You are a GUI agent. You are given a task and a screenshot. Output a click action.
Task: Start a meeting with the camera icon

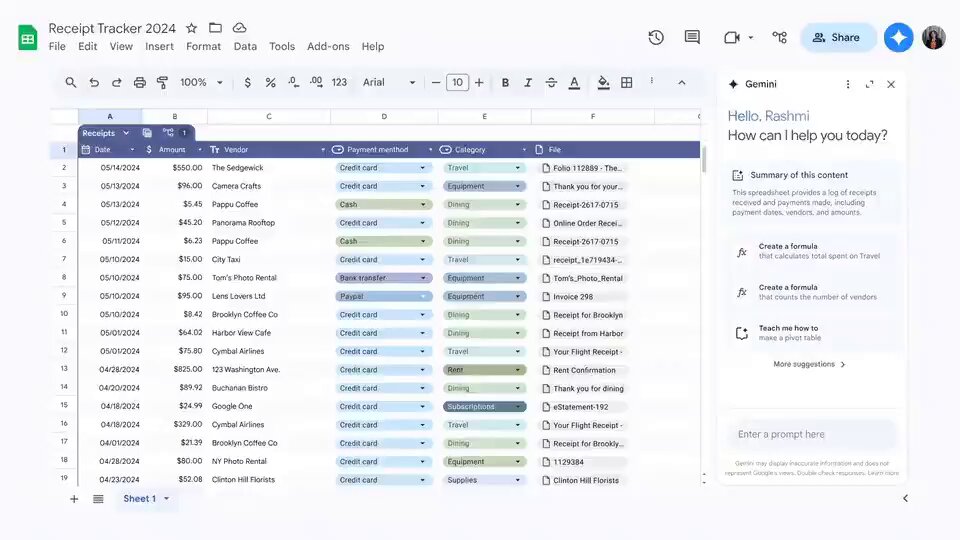tap(732, 37)
